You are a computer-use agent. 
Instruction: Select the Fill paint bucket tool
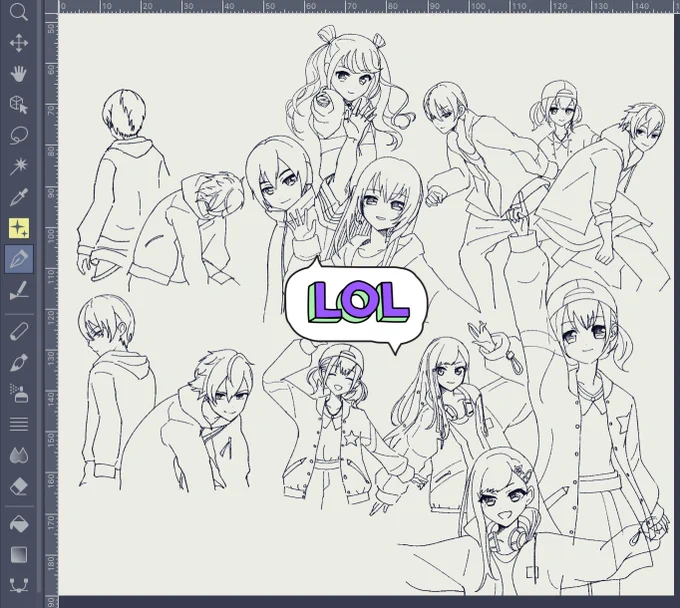point(19,524)
